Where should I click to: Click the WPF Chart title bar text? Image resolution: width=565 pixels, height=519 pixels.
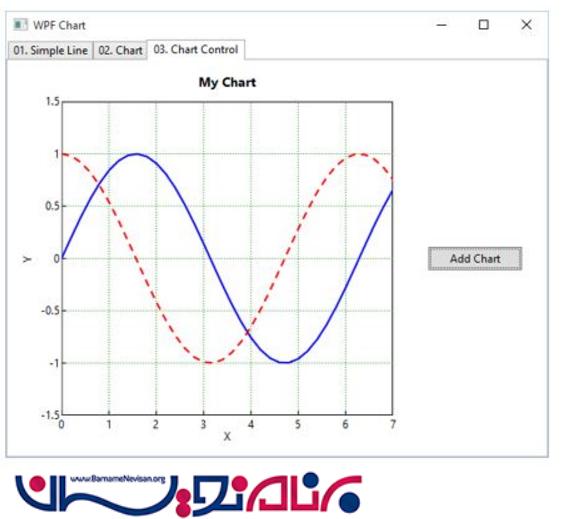click(x=59, y=25)
